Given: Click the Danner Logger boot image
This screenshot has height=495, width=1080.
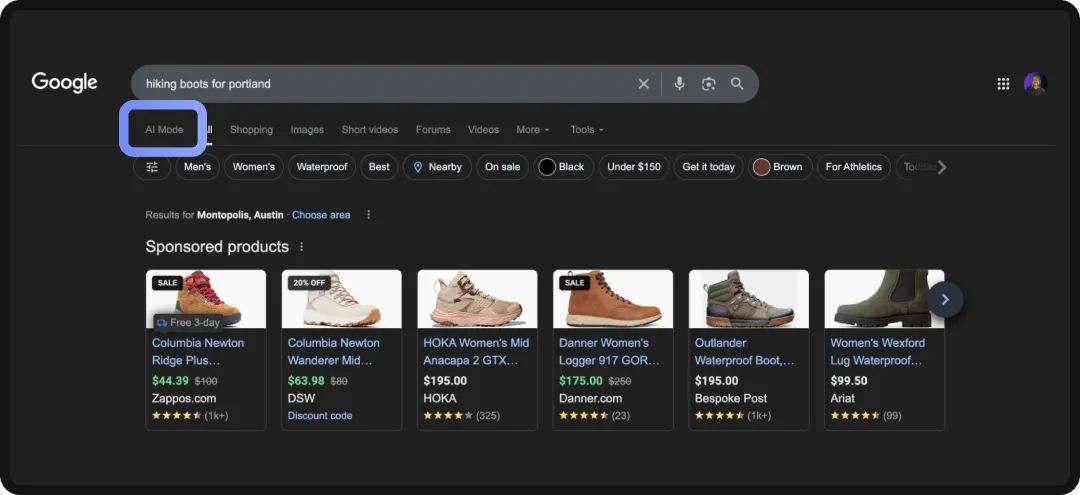Looking at the screenshot, I should tap(613, 299).
